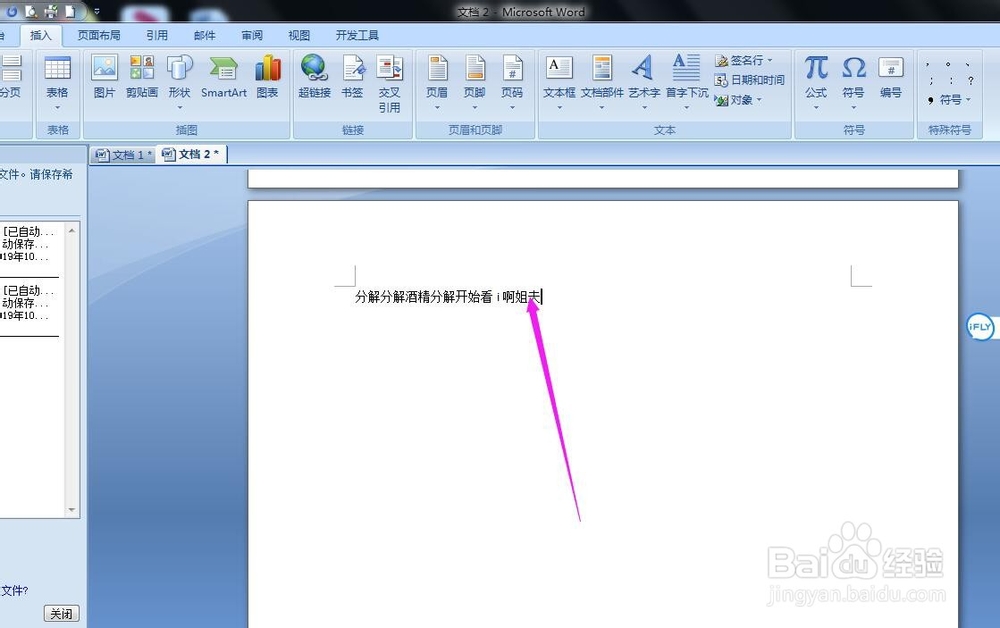Screen dimensions: 1000x628
Task: Click the redo icon in quick access toolbar
Action: coord(12,11)
